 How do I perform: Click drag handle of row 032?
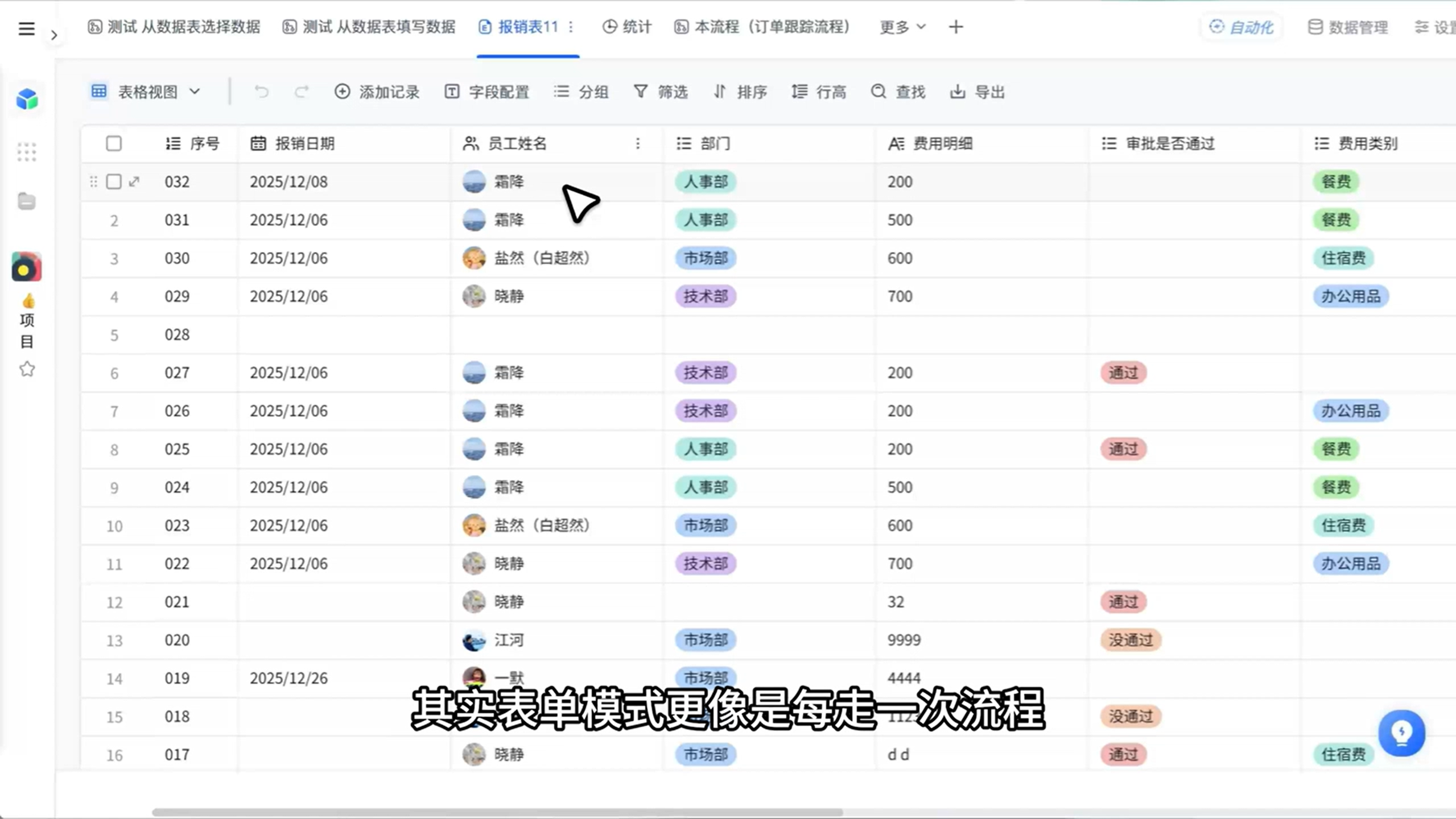click(x=93, y=181)
